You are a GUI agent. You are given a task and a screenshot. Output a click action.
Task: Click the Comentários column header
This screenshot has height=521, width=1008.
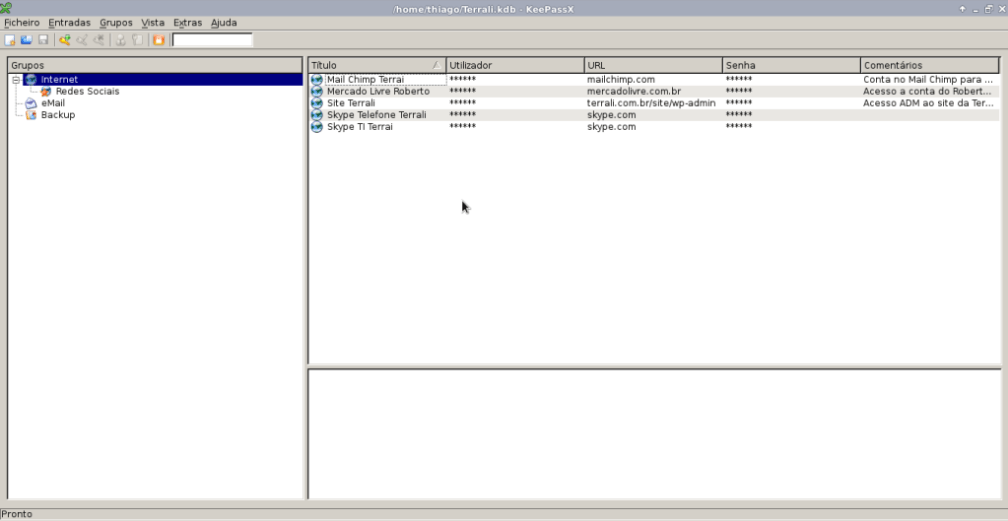(x=929, y=65)
